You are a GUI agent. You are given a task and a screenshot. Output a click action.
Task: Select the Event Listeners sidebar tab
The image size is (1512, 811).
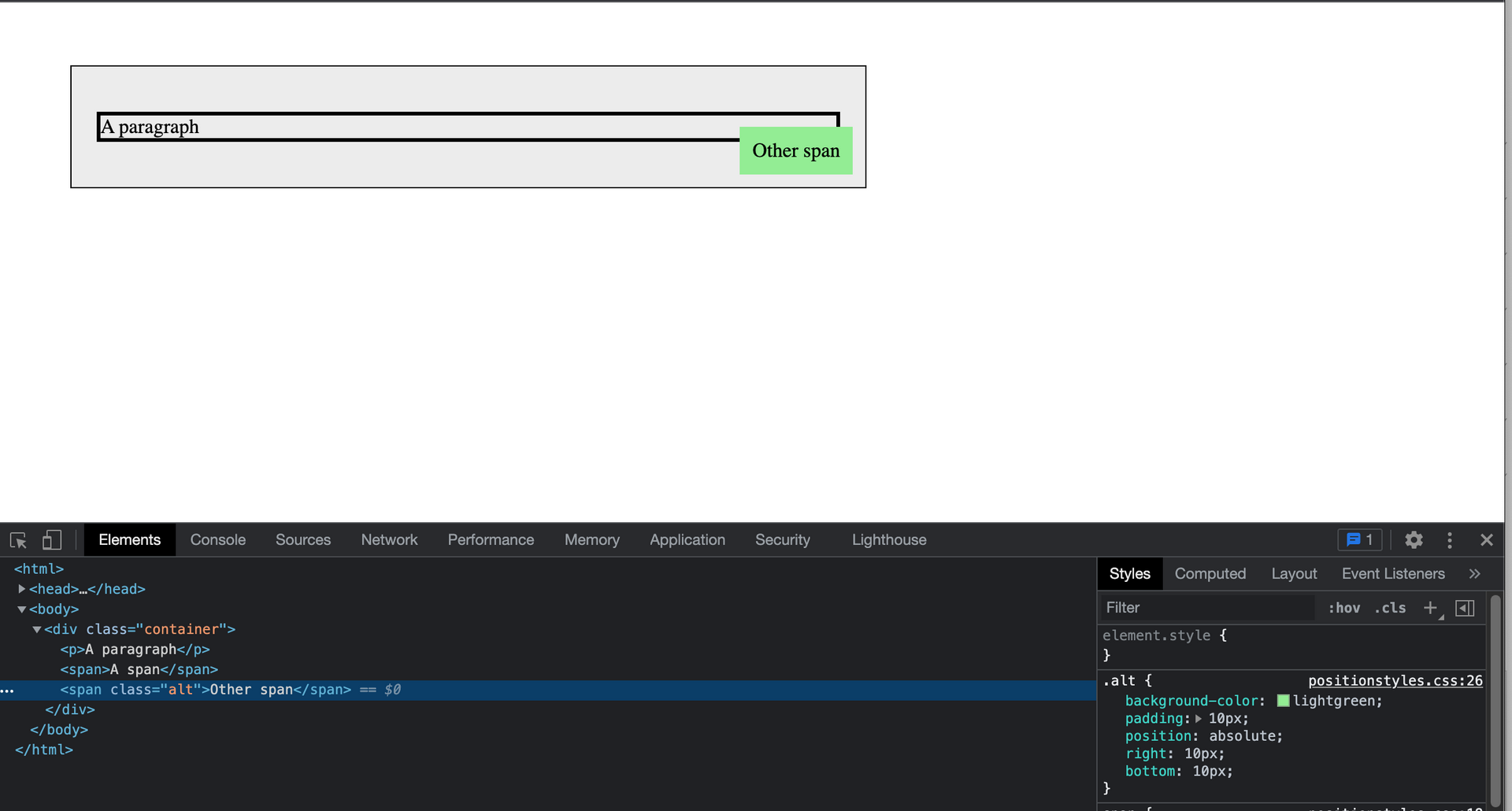[x=1393, y=574]
